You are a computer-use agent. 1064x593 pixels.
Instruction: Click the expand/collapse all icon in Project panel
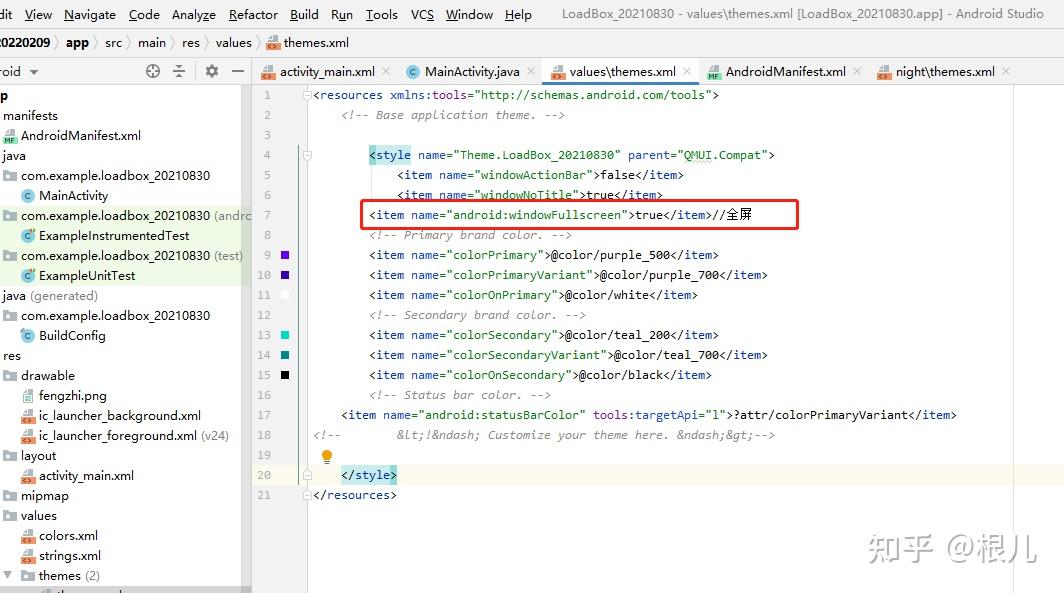coord(179,71)
